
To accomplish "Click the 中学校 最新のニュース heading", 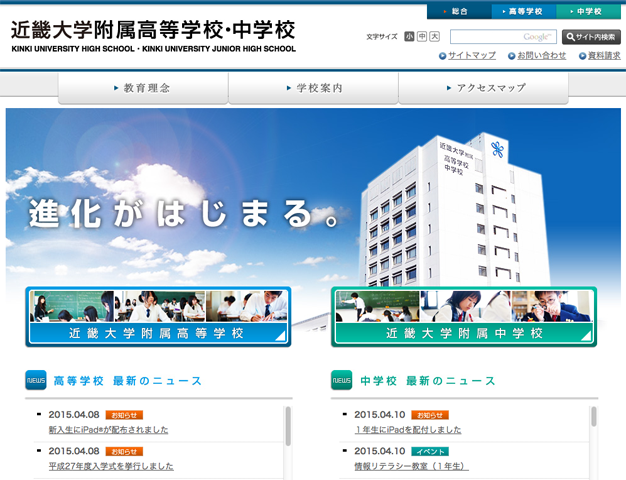I will tap(428, 381).
